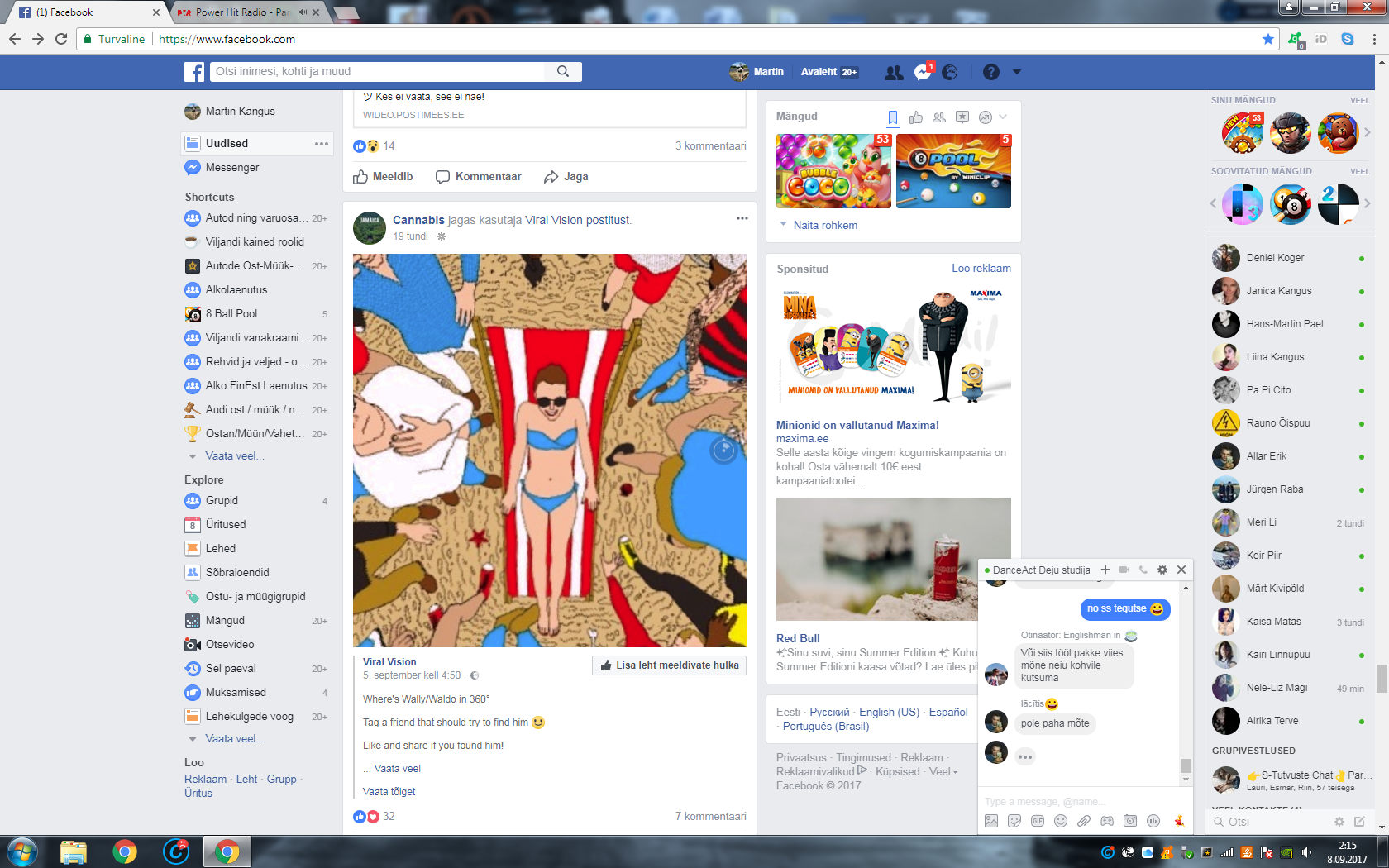Go back to the previous page

coord(15,39)
